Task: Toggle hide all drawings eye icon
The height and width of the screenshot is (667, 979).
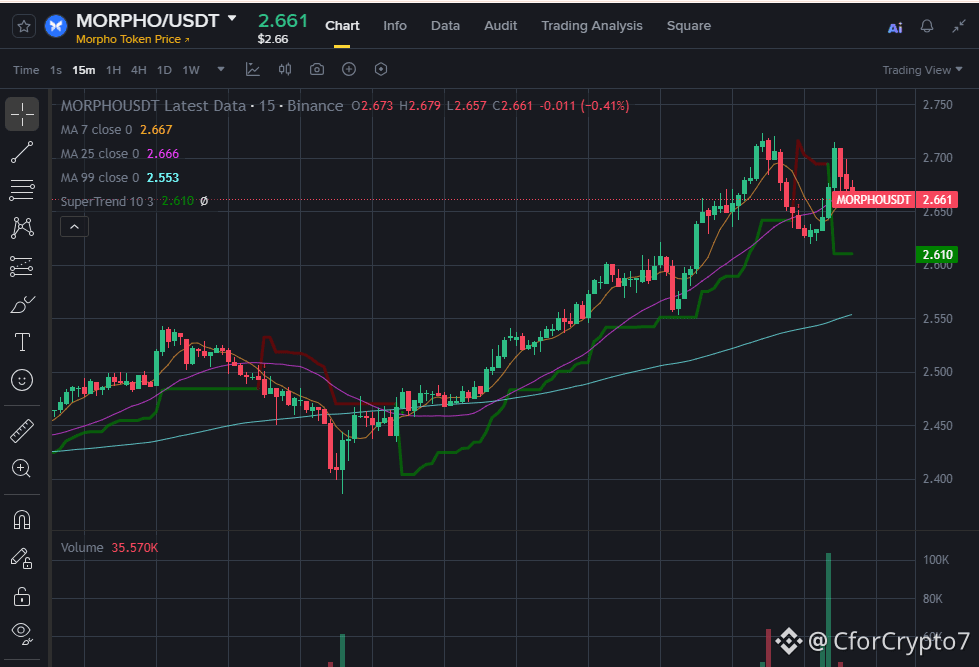Action: pos(22,633)
